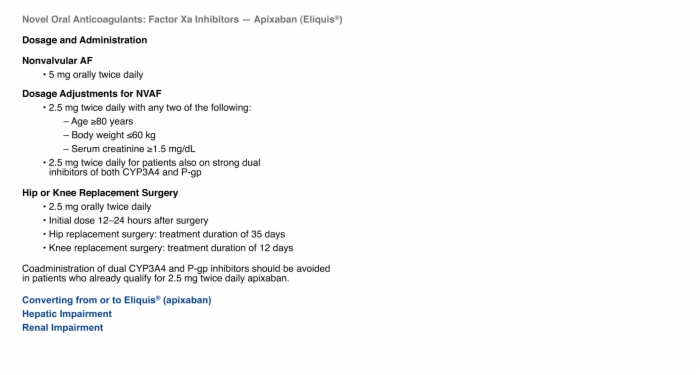Screen dimensions: 700x375
Task: Click the Serum creatinine ≥1.5 mg/dL item
Action: (x=129, y=149)
